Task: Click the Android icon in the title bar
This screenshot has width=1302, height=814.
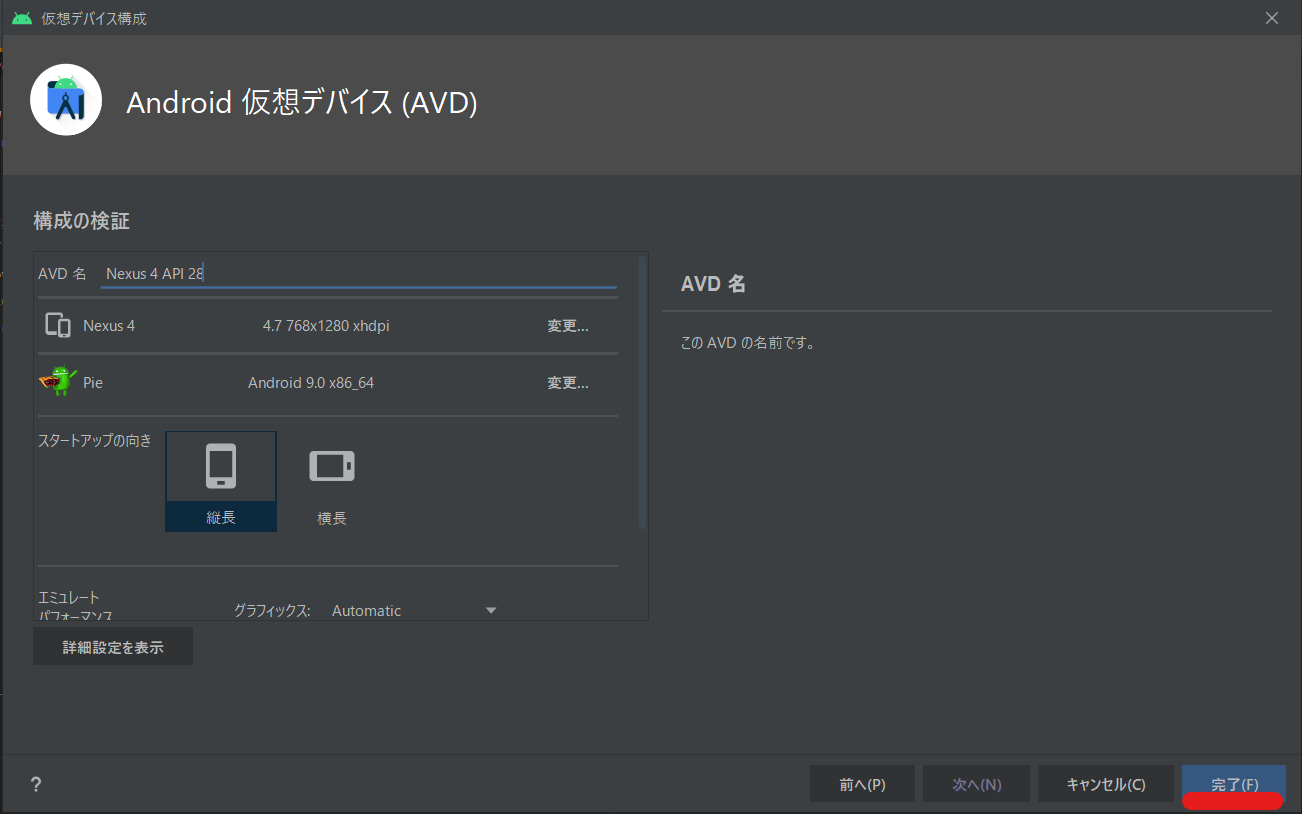Action: point(22,18)
